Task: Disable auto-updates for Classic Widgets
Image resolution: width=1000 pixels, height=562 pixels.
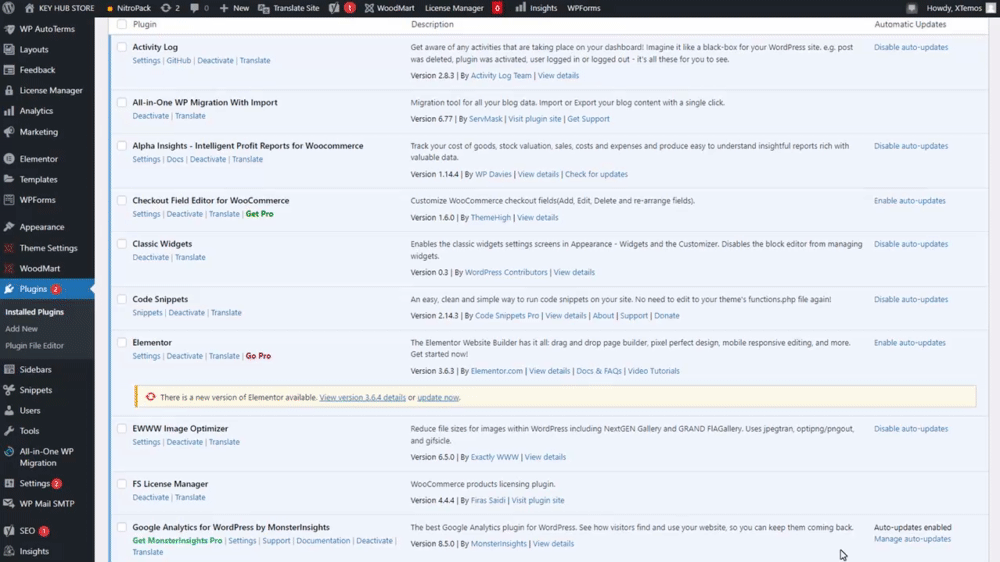Action: (x=911, y=244)
